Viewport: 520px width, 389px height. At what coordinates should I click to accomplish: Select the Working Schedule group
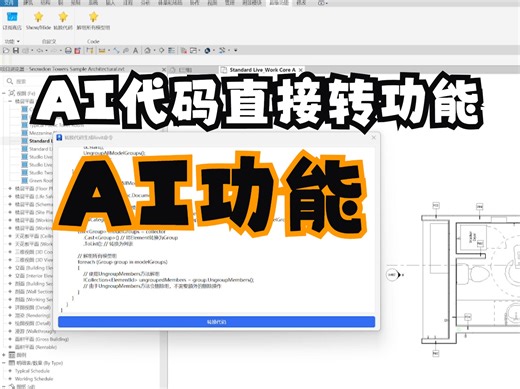[34, 379]
